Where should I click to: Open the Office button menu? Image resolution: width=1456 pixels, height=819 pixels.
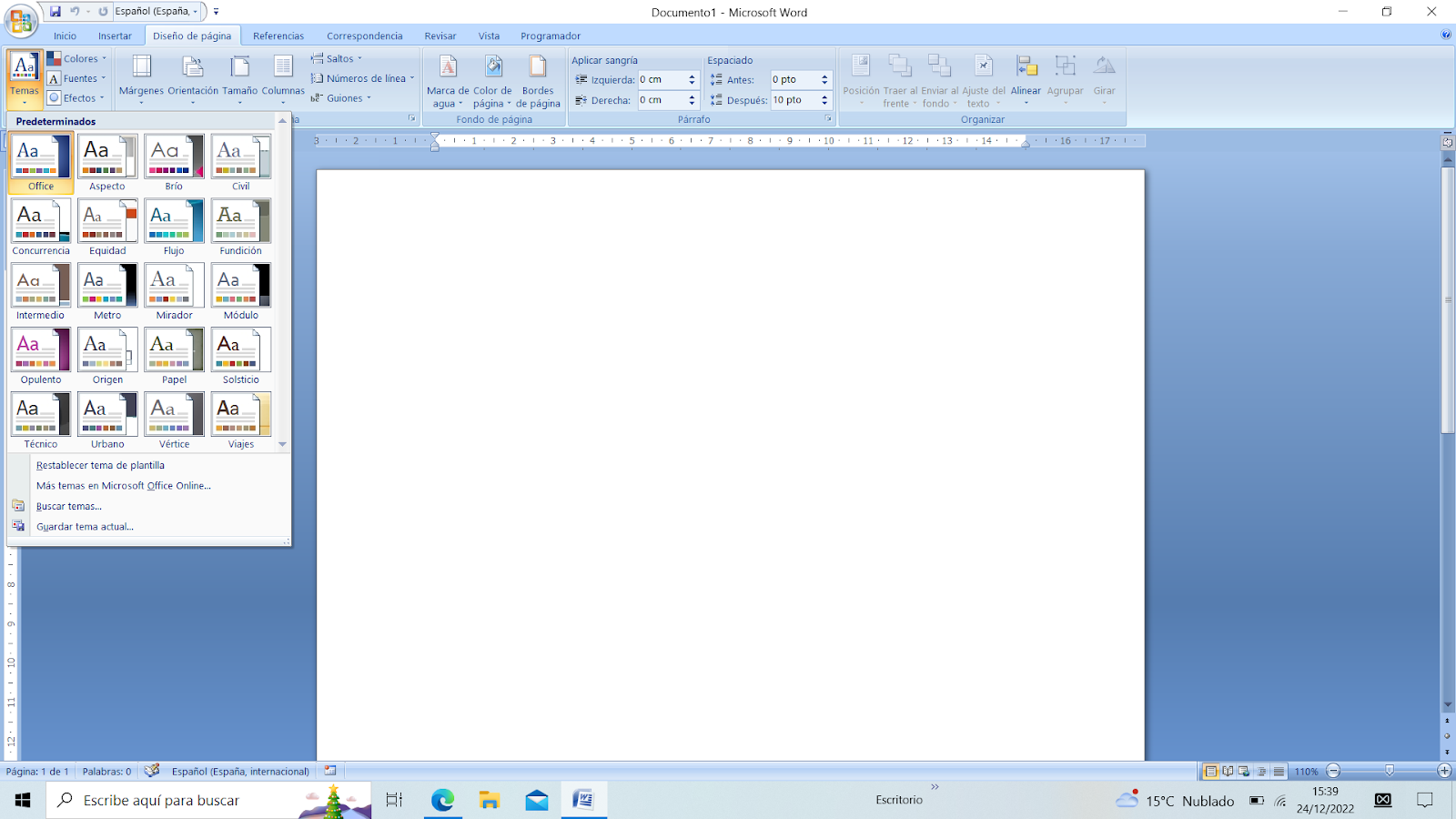click(x=21, y=20)
